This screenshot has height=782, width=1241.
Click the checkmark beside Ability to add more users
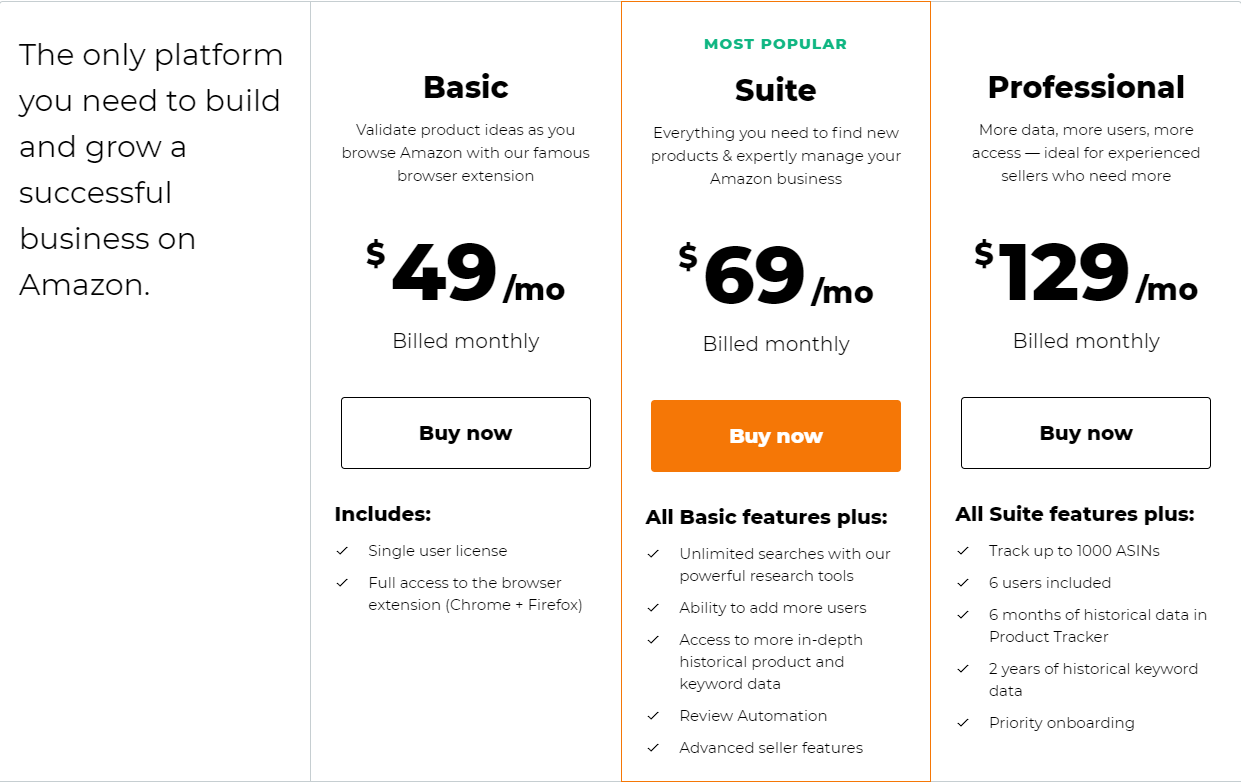click(653, 608)
